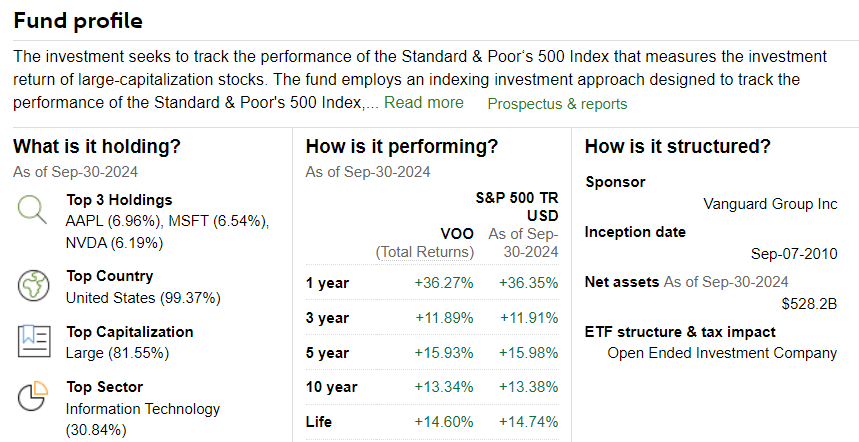Click the United States (99.37%) country text
The image size is (859, 442).
pos(143,298)
